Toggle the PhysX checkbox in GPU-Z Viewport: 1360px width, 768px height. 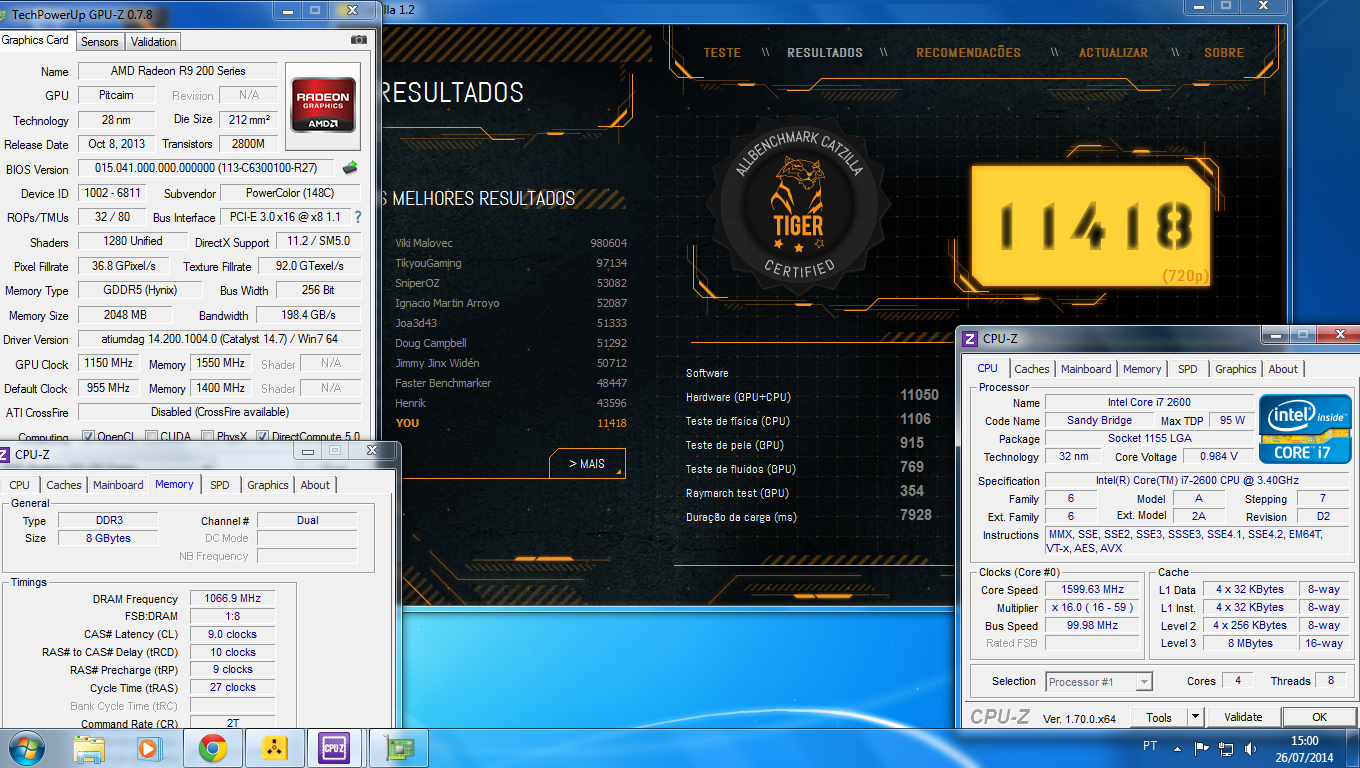click(x=207, y=437)
